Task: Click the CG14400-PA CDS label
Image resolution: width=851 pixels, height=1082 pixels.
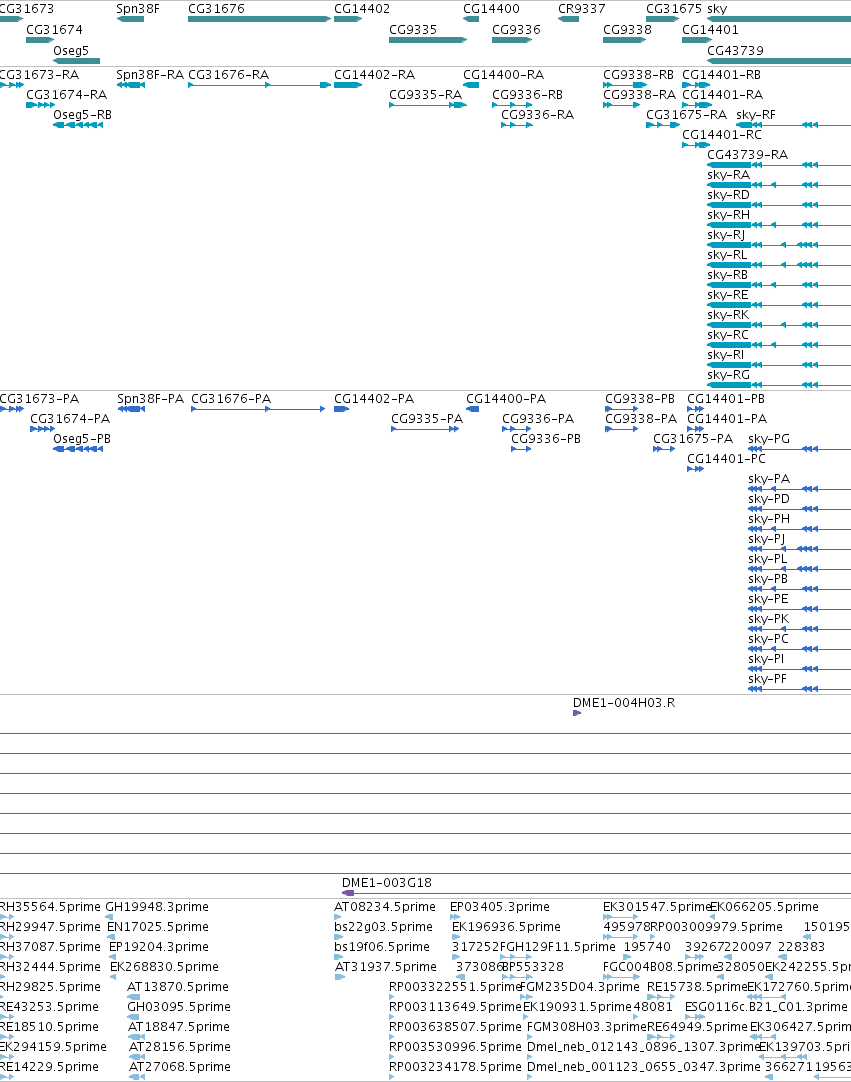Action: click(x=506, y=399)
